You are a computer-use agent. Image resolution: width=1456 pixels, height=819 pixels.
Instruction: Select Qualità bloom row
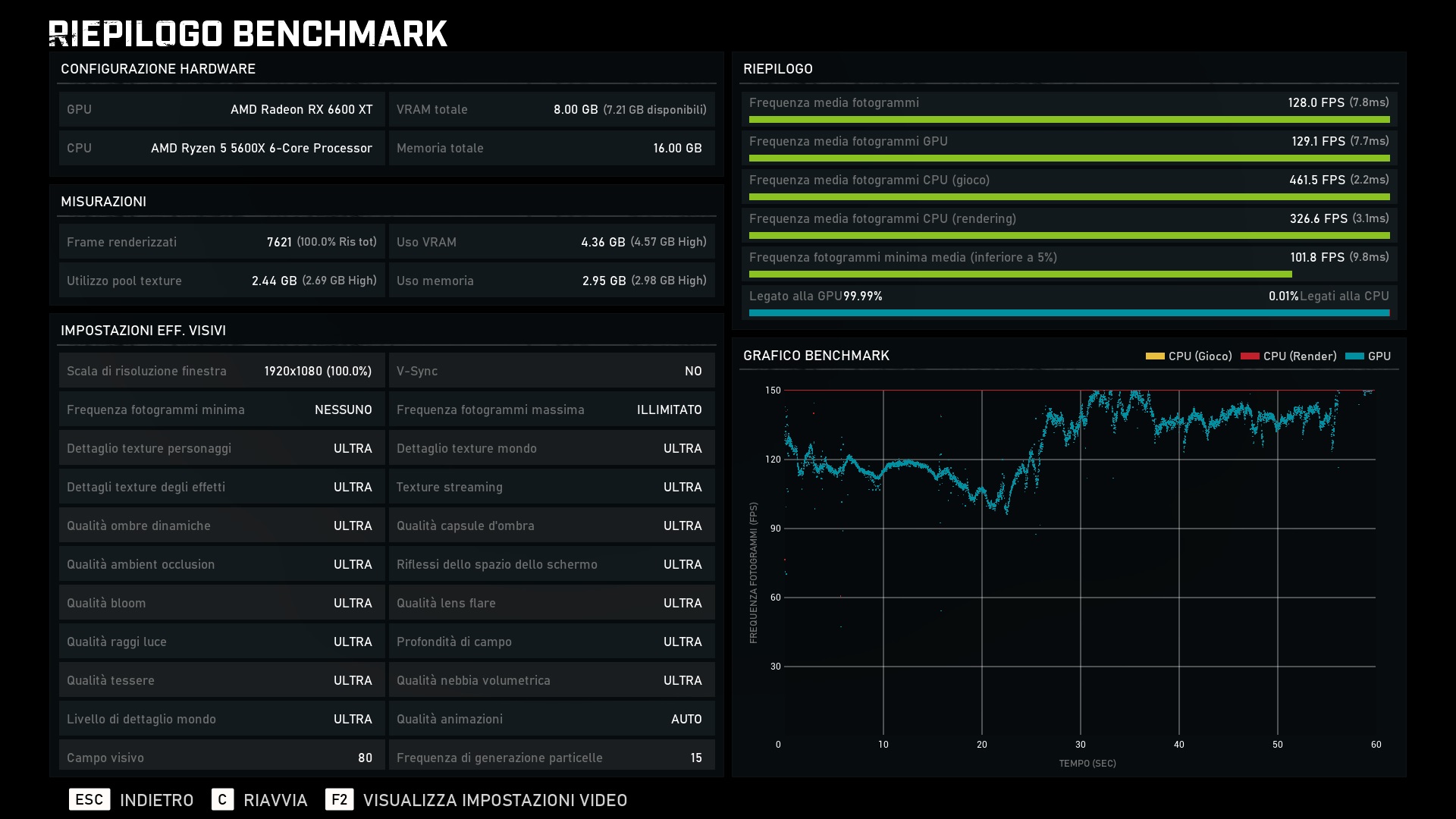pos(222,603)
